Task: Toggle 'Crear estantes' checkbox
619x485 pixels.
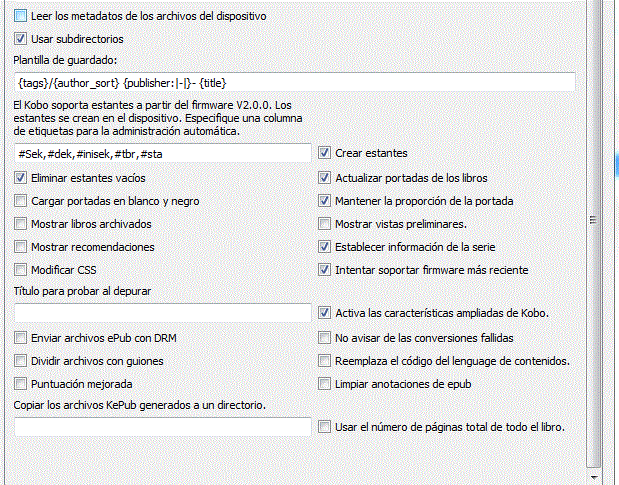Action: (x=325, y=154)
